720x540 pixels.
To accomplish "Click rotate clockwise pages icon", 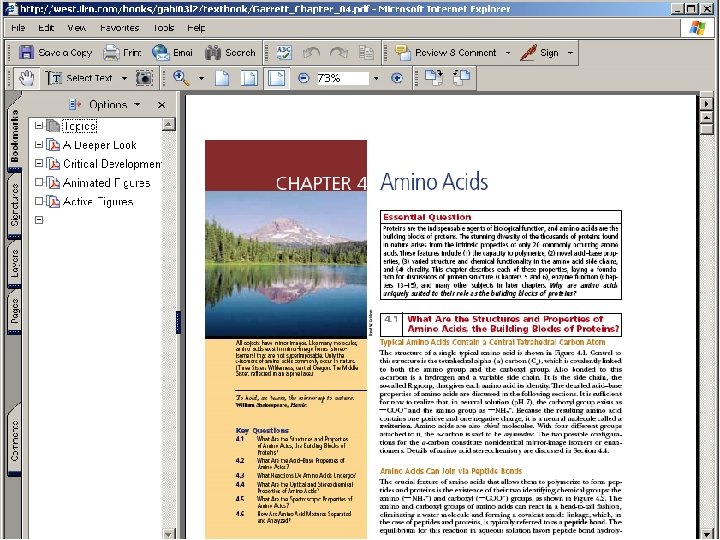I will click(x=433, y=78).
